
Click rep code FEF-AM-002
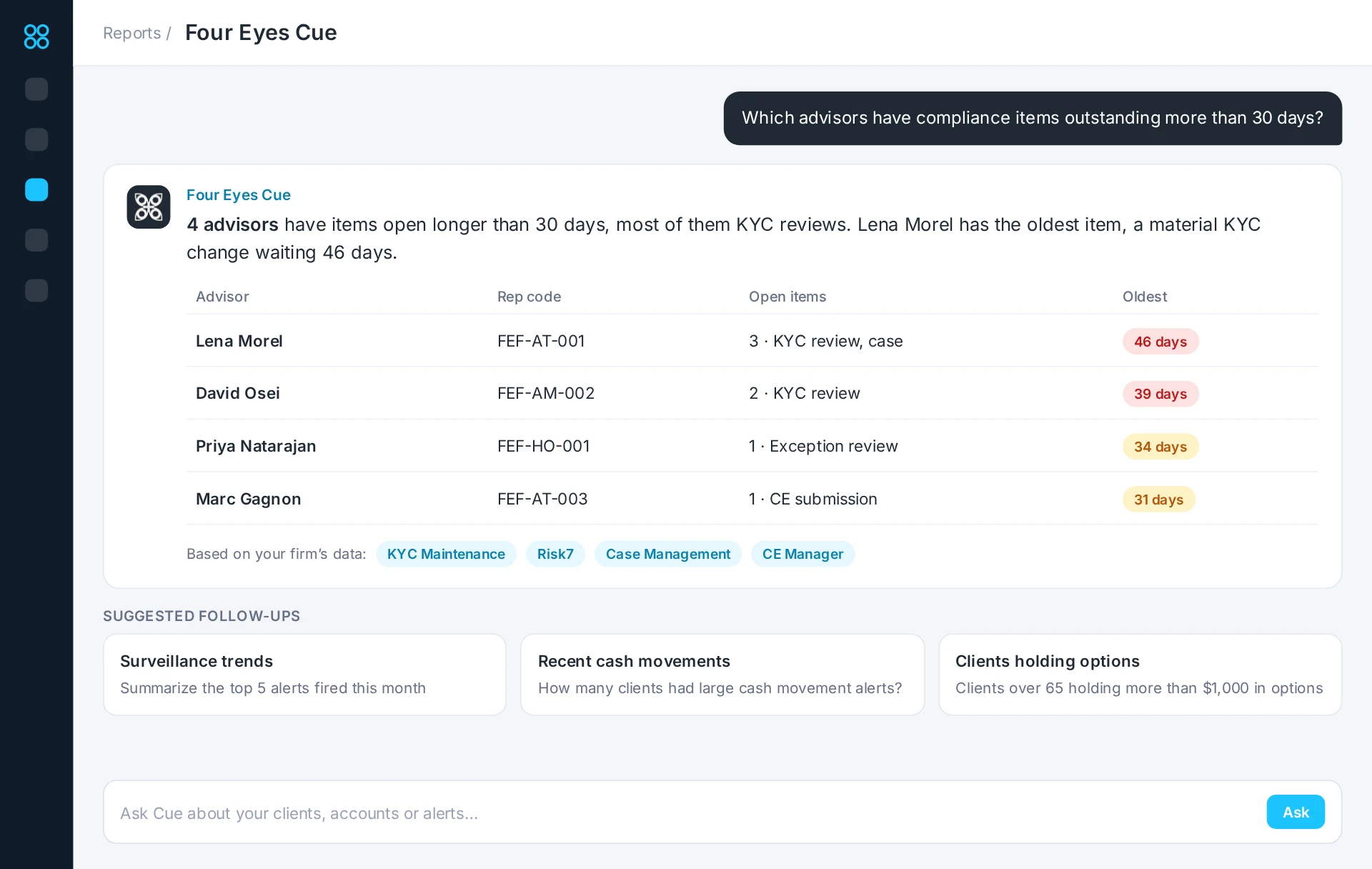[x=546, y=393]
